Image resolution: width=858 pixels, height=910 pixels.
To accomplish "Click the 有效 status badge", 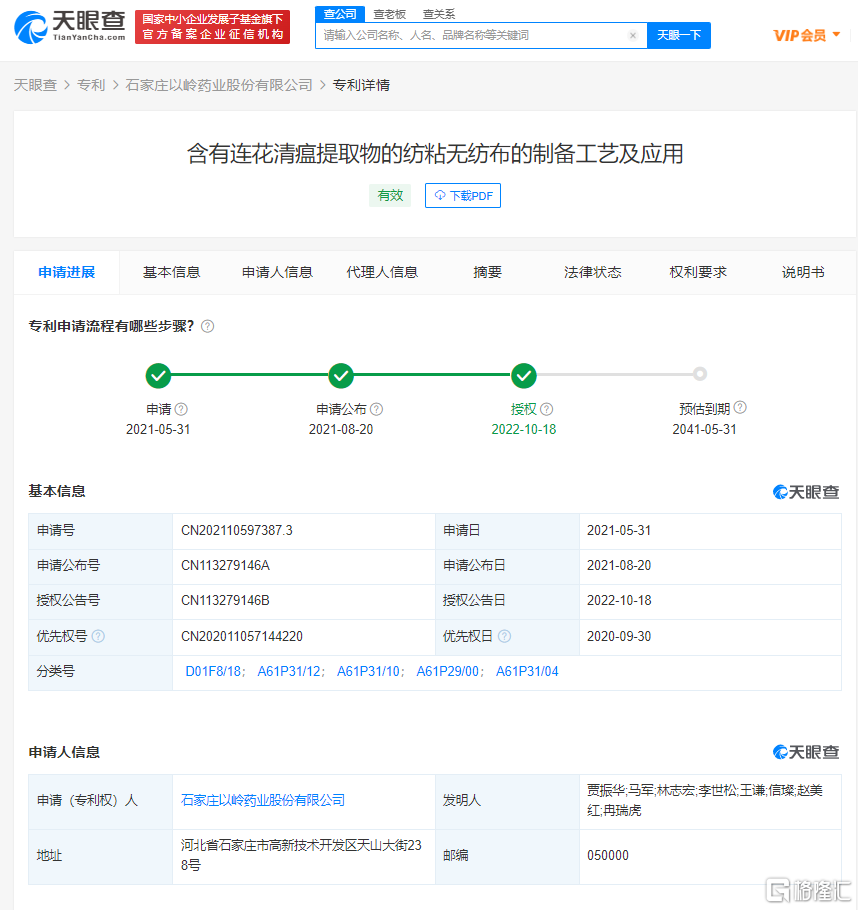I will (390, 196).
